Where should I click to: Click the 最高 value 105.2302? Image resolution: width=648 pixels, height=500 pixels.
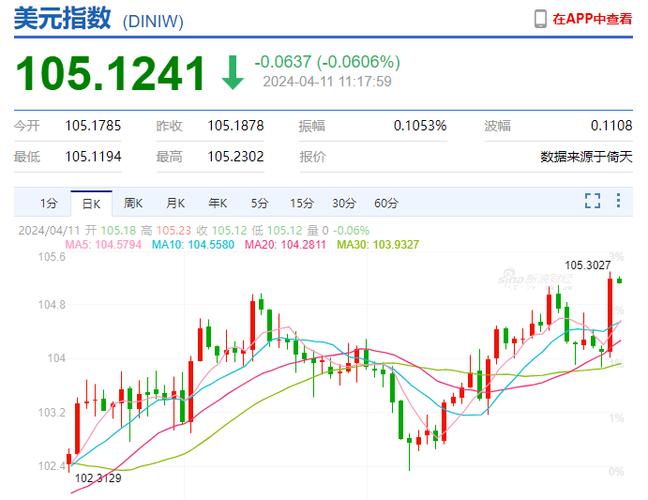[x=236, y=157]
